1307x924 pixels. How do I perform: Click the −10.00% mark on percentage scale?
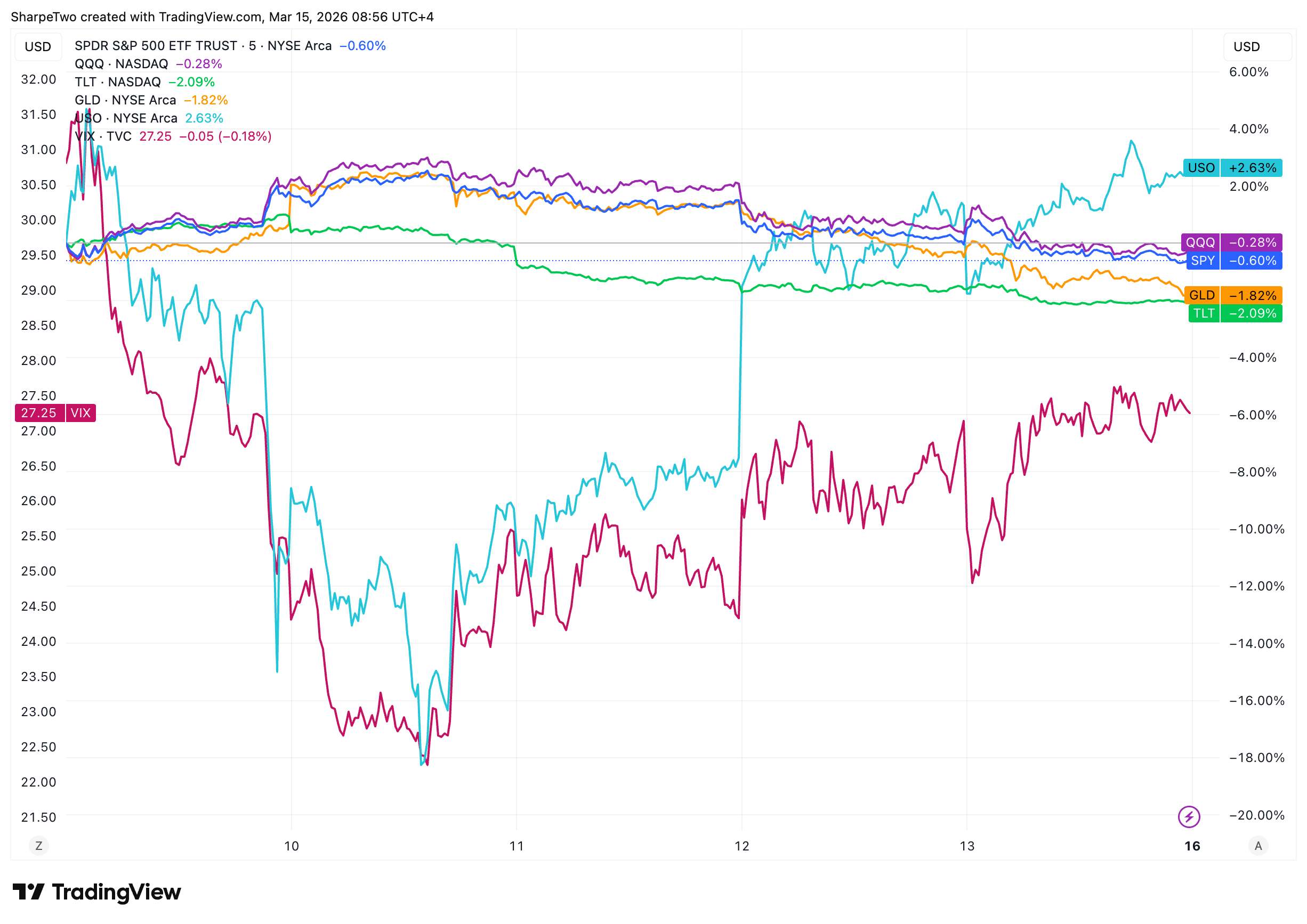coord(1256,529)
